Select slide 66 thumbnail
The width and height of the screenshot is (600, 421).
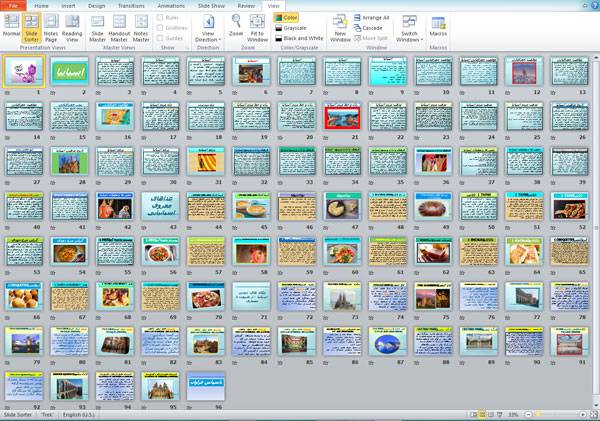[24, 296]
